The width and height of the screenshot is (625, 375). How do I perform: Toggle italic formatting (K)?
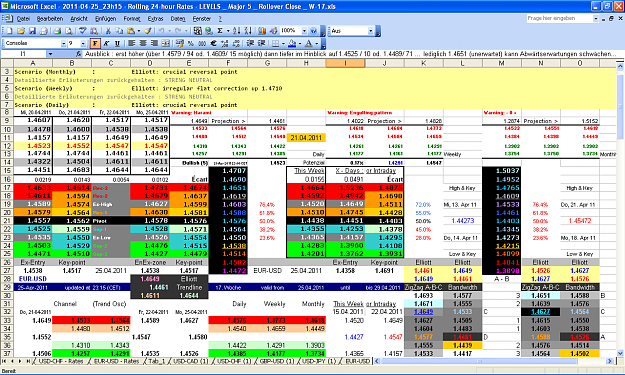[x=106, y=43]
